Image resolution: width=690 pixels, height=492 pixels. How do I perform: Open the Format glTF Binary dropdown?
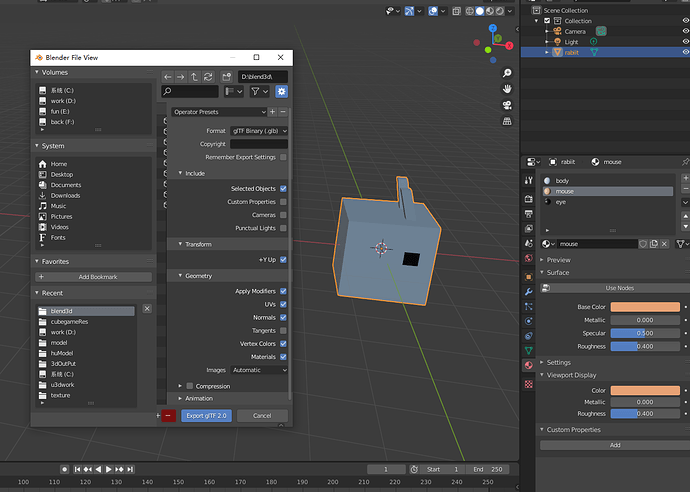click(258, 131)
